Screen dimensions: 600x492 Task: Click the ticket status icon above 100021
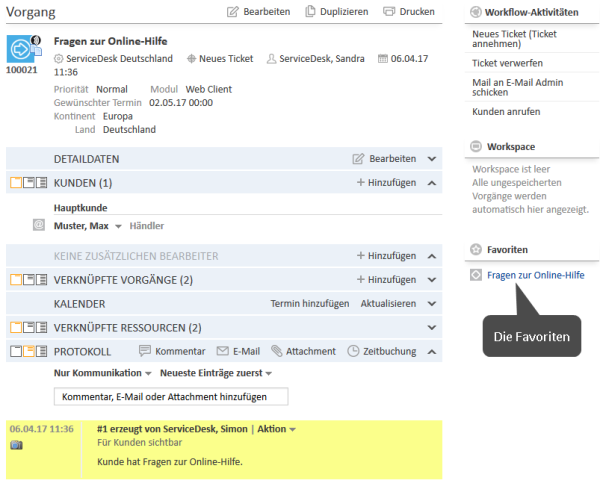pyautogui.click(x=21, y=49)
